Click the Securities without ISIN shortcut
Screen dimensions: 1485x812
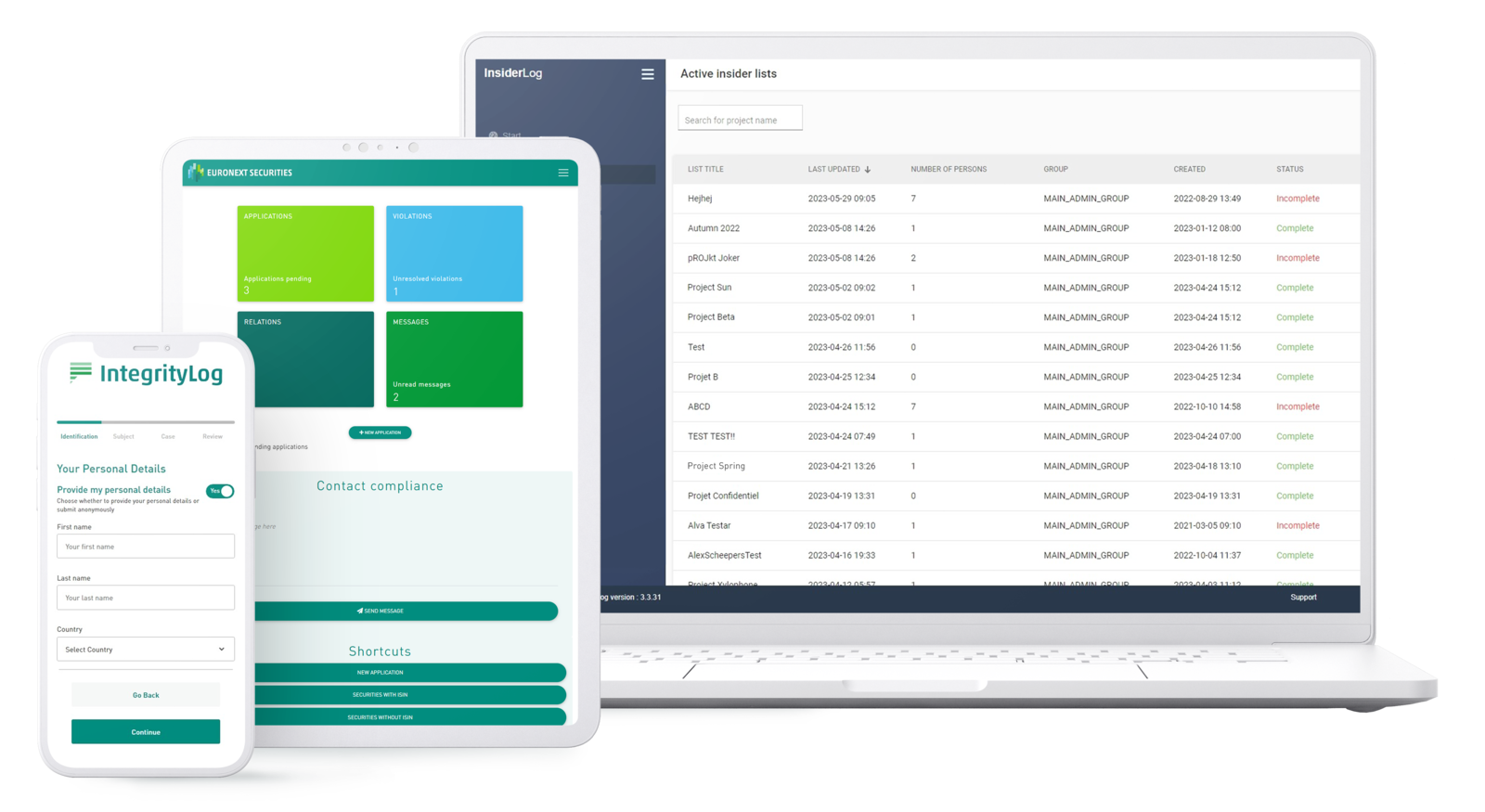409,717
